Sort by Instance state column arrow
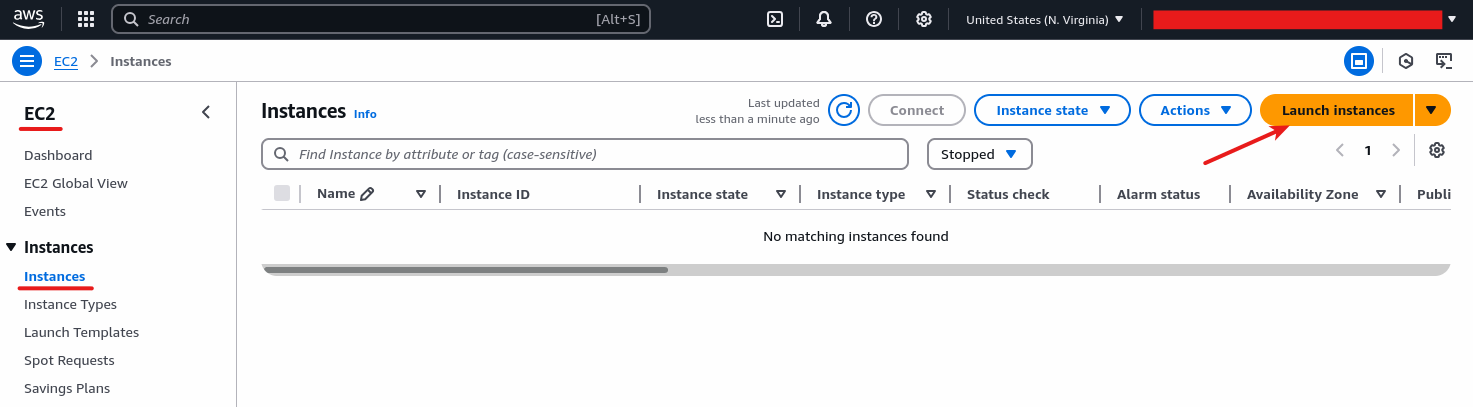 781,194
